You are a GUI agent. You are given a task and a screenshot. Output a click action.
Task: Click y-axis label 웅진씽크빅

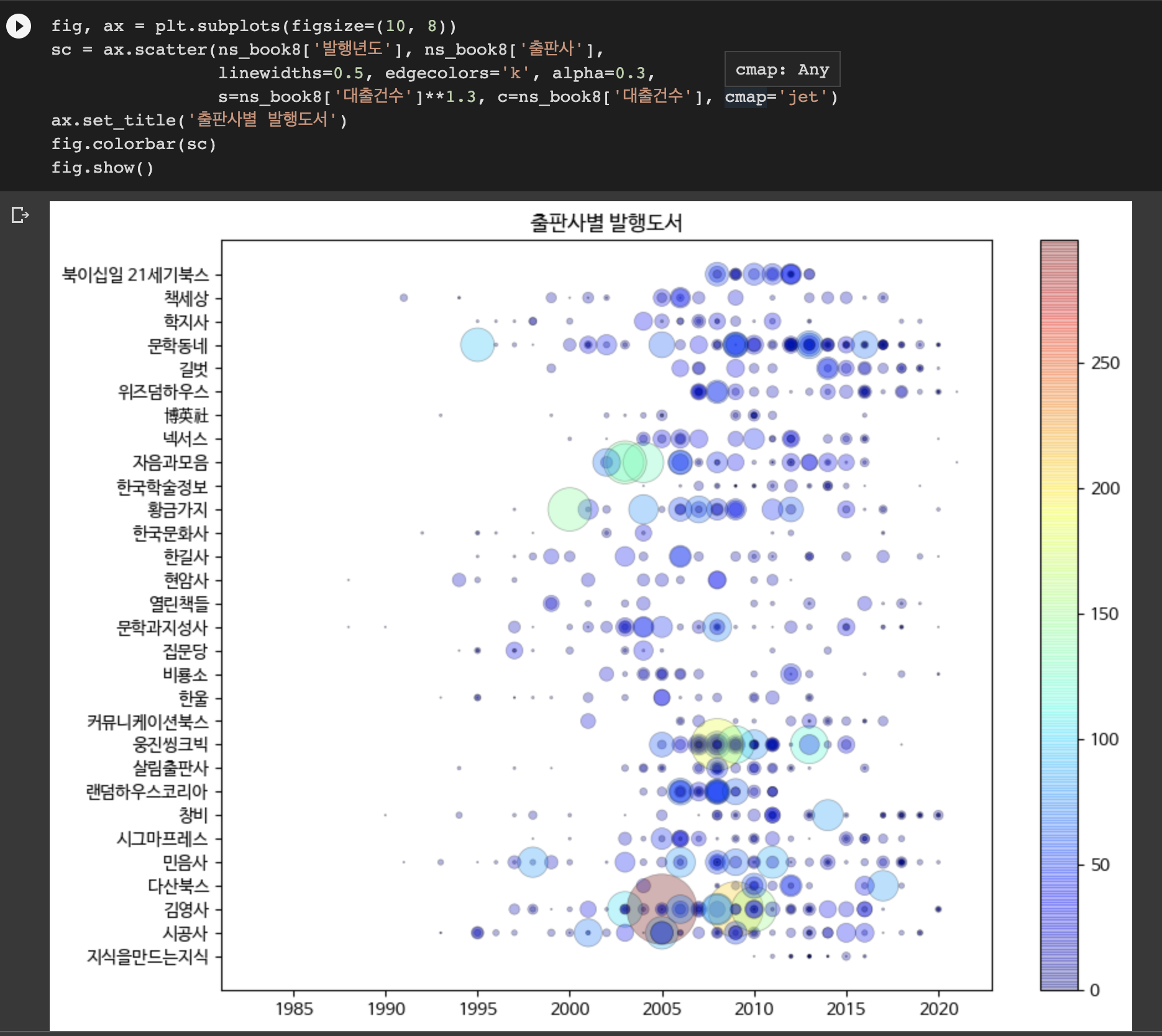click(170, 744)
